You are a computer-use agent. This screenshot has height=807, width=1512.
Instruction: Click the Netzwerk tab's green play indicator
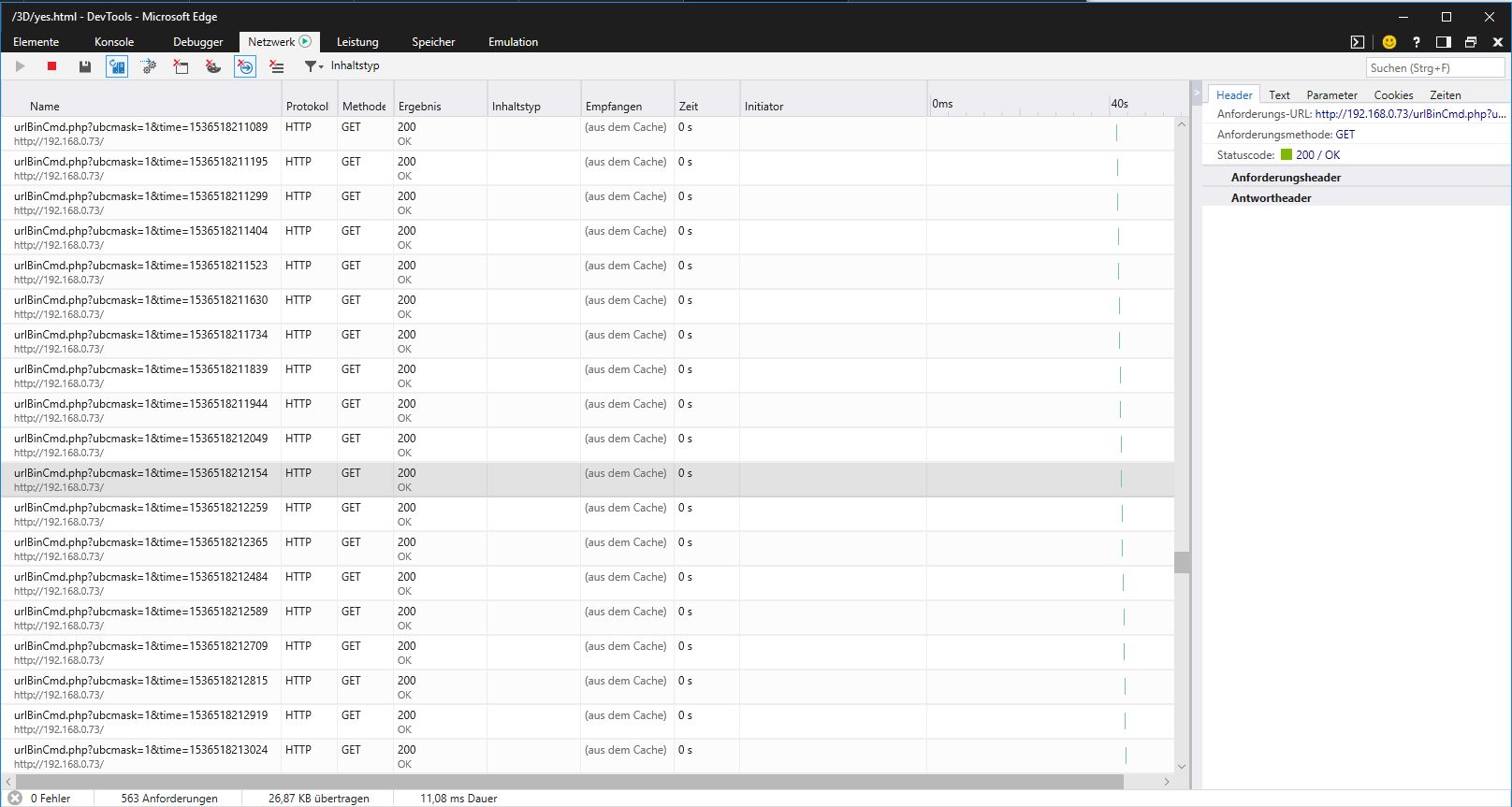(x=305, y=41)
